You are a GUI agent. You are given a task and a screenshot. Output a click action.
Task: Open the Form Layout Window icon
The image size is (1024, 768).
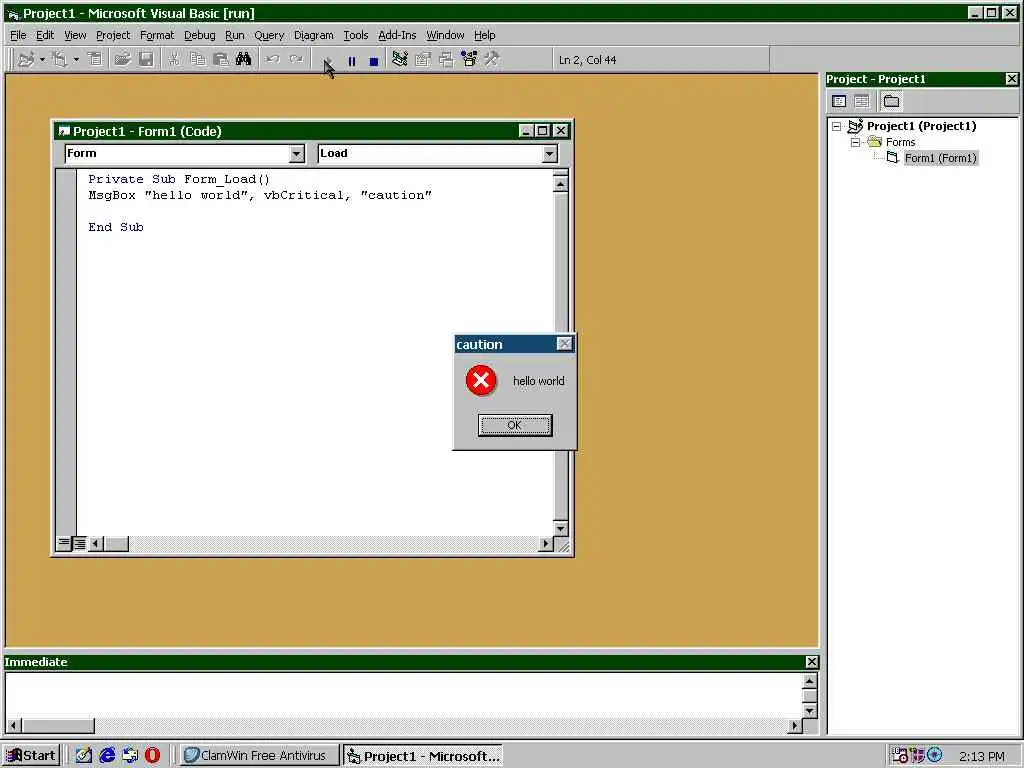pyautogui.click(x=447, y=59)
